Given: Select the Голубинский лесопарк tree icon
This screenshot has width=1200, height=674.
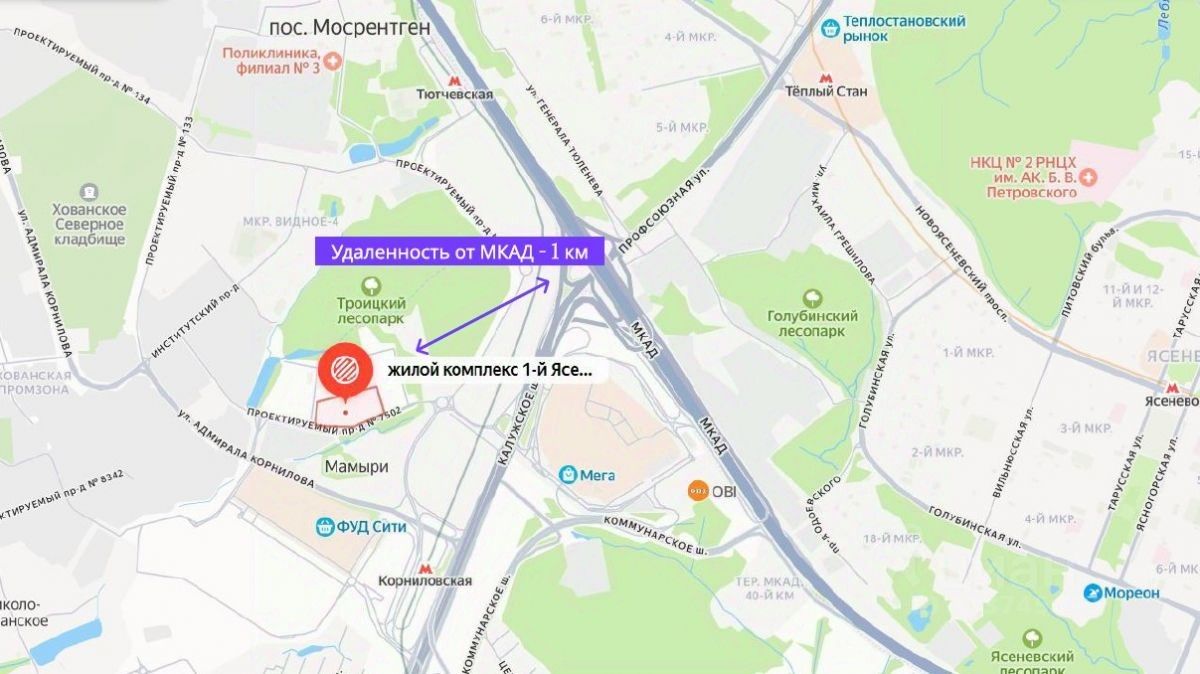Looking at the screenshot, I should point(811,298).
